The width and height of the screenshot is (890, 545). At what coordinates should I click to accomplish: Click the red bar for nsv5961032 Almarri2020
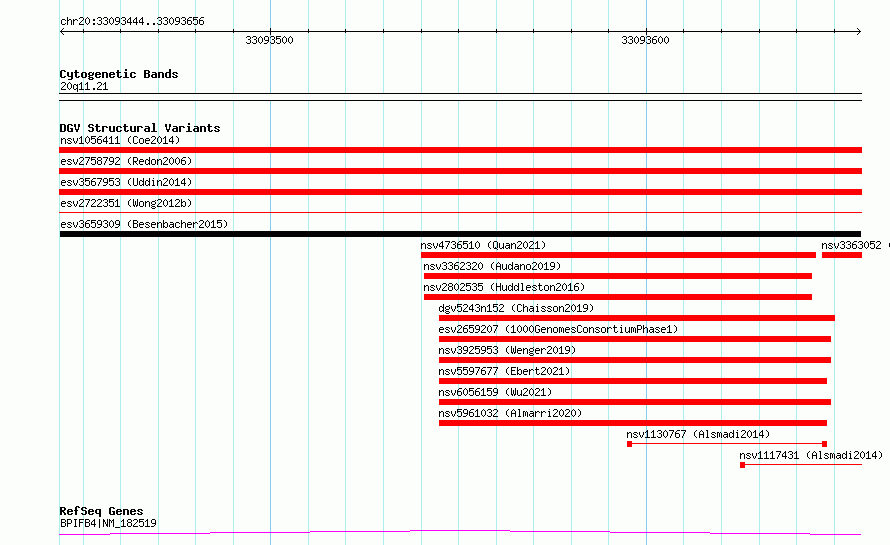[x=633, y=423]
